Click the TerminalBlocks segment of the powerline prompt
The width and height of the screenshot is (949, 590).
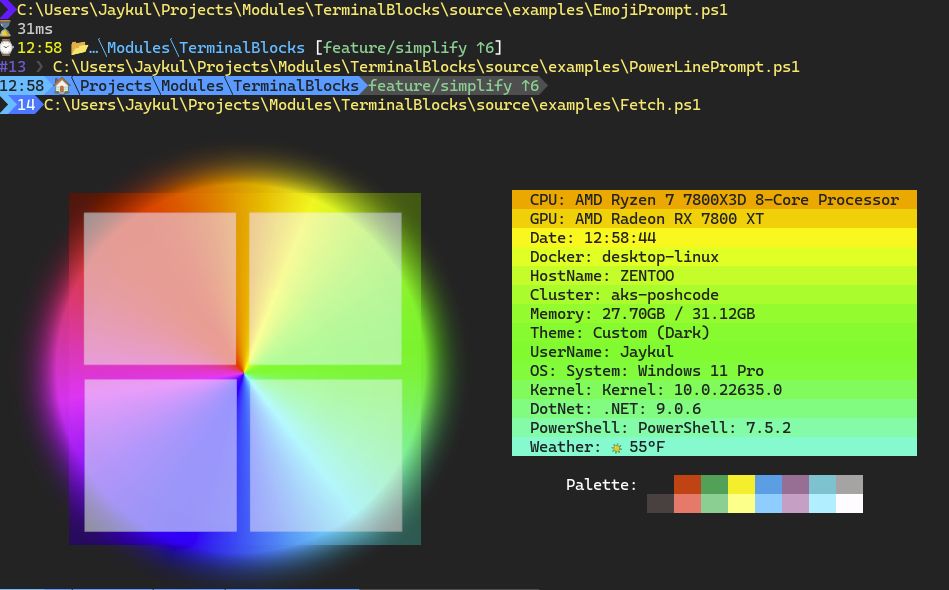pos(296,85)
